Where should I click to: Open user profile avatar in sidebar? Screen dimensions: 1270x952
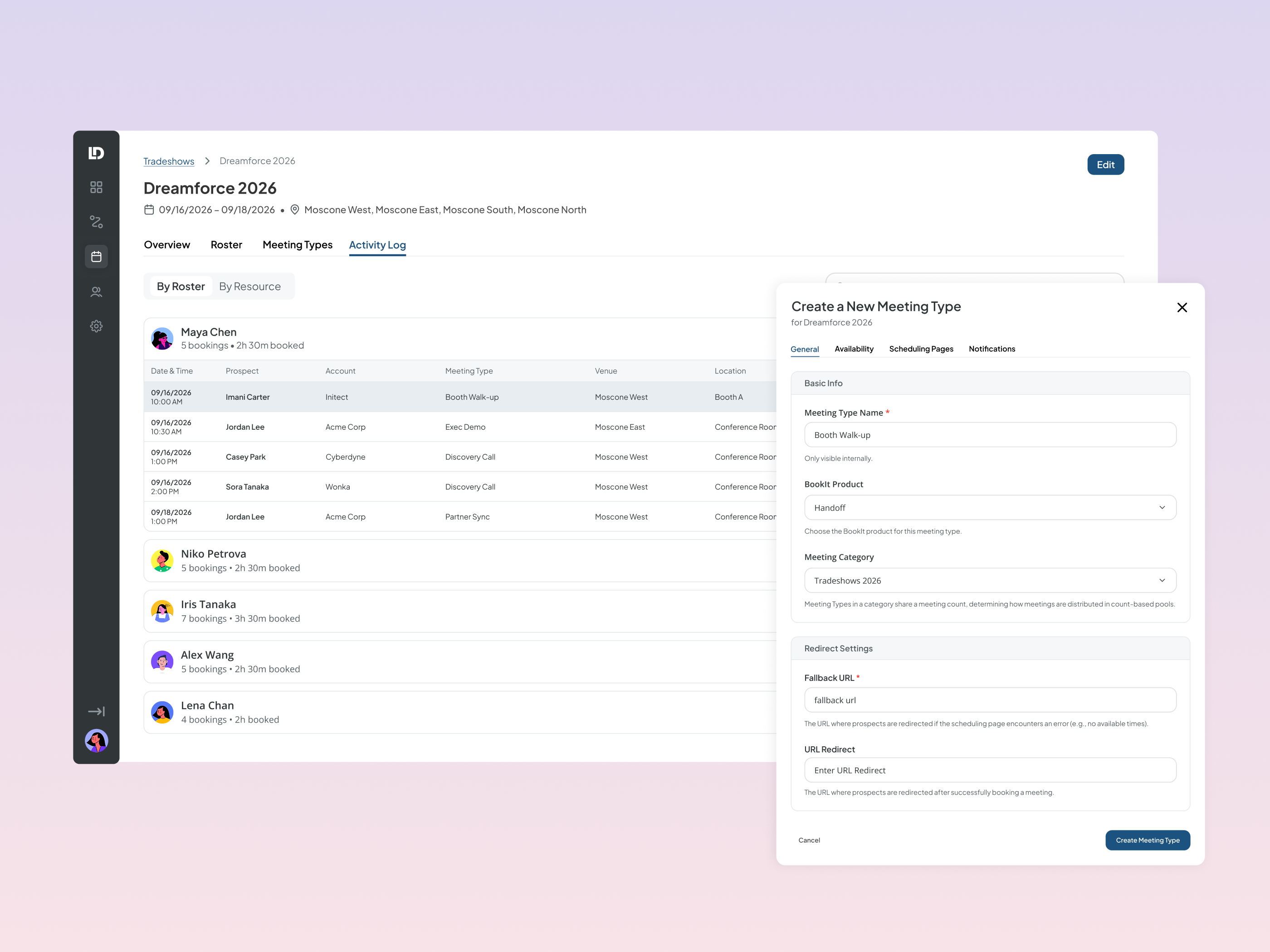pos(96,741)
